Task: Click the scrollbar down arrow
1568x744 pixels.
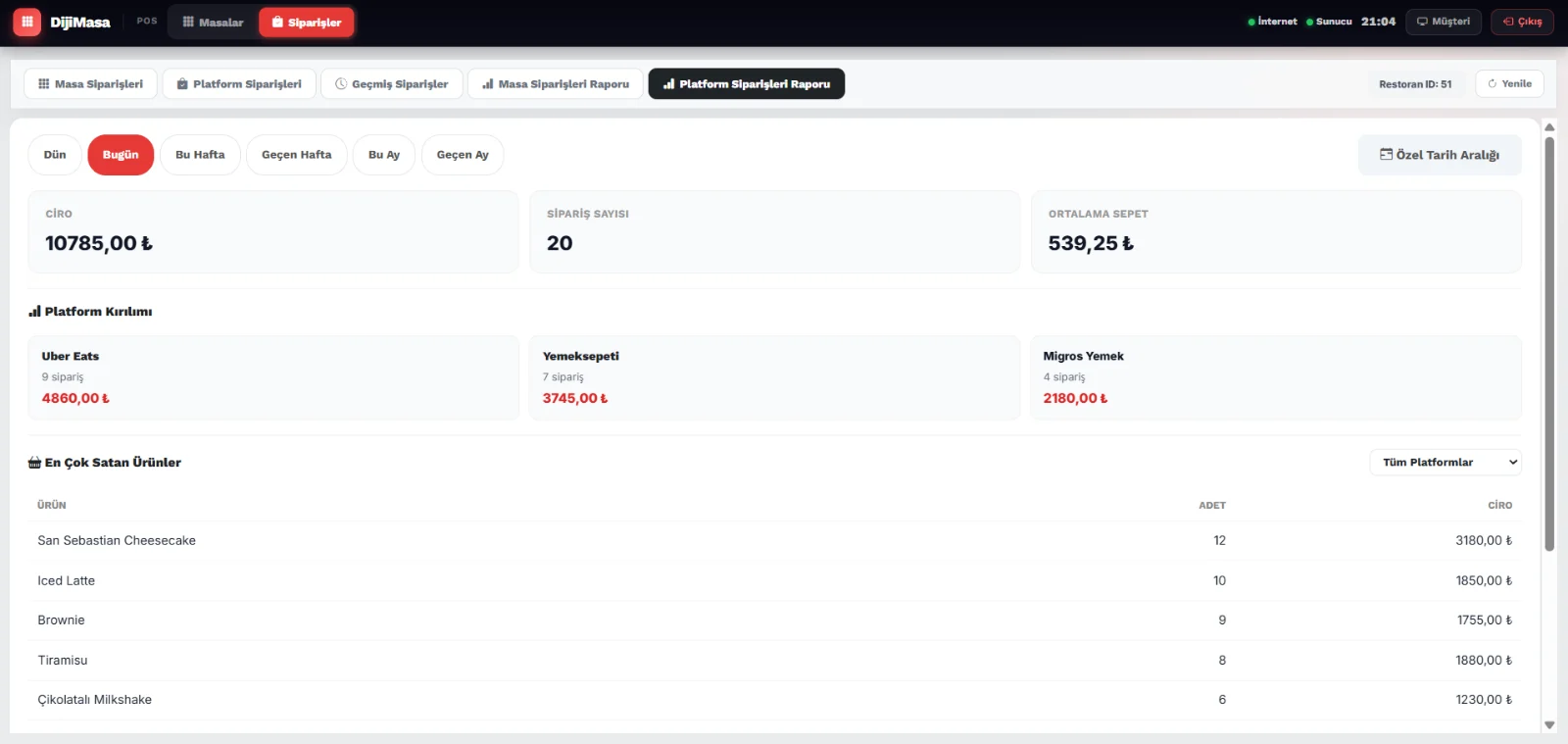Action: (x=1549, y=725)
